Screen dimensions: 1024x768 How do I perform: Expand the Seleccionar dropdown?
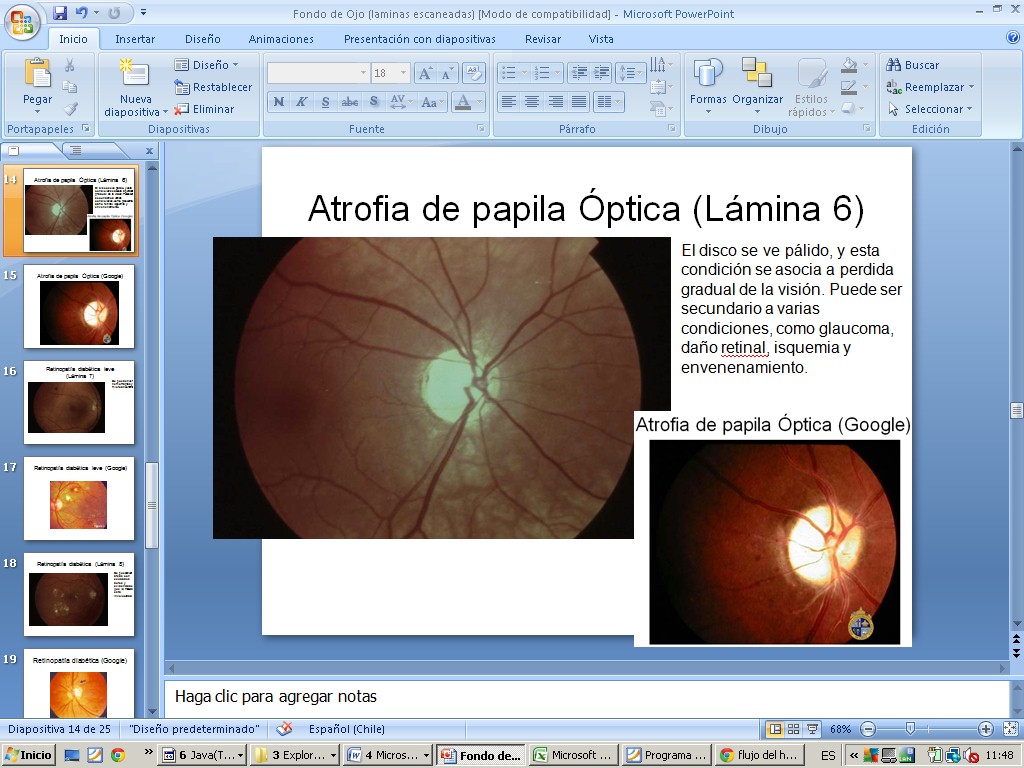pos(970,109)
